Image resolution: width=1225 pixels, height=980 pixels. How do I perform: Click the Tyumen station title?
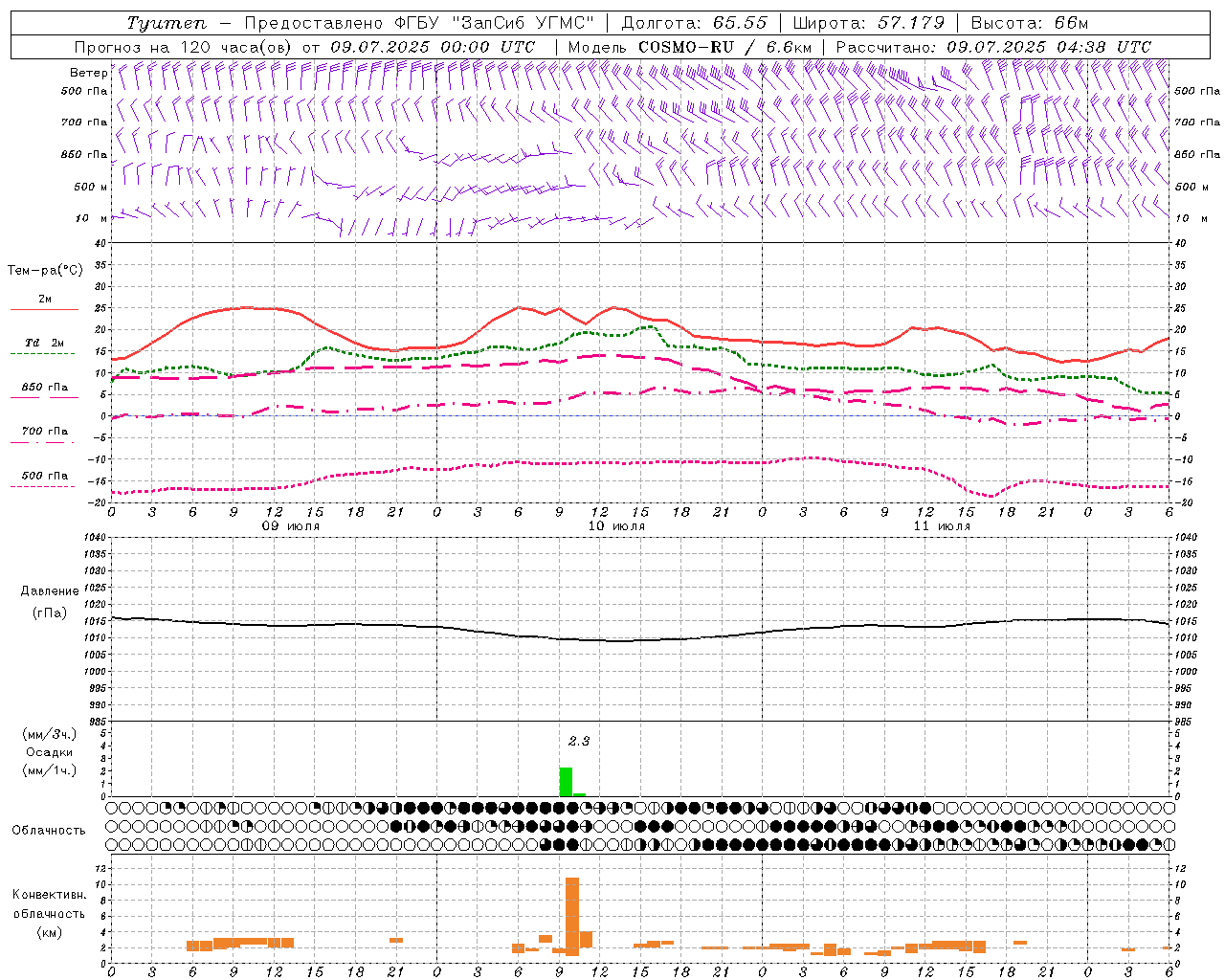(x=167, y=23)
